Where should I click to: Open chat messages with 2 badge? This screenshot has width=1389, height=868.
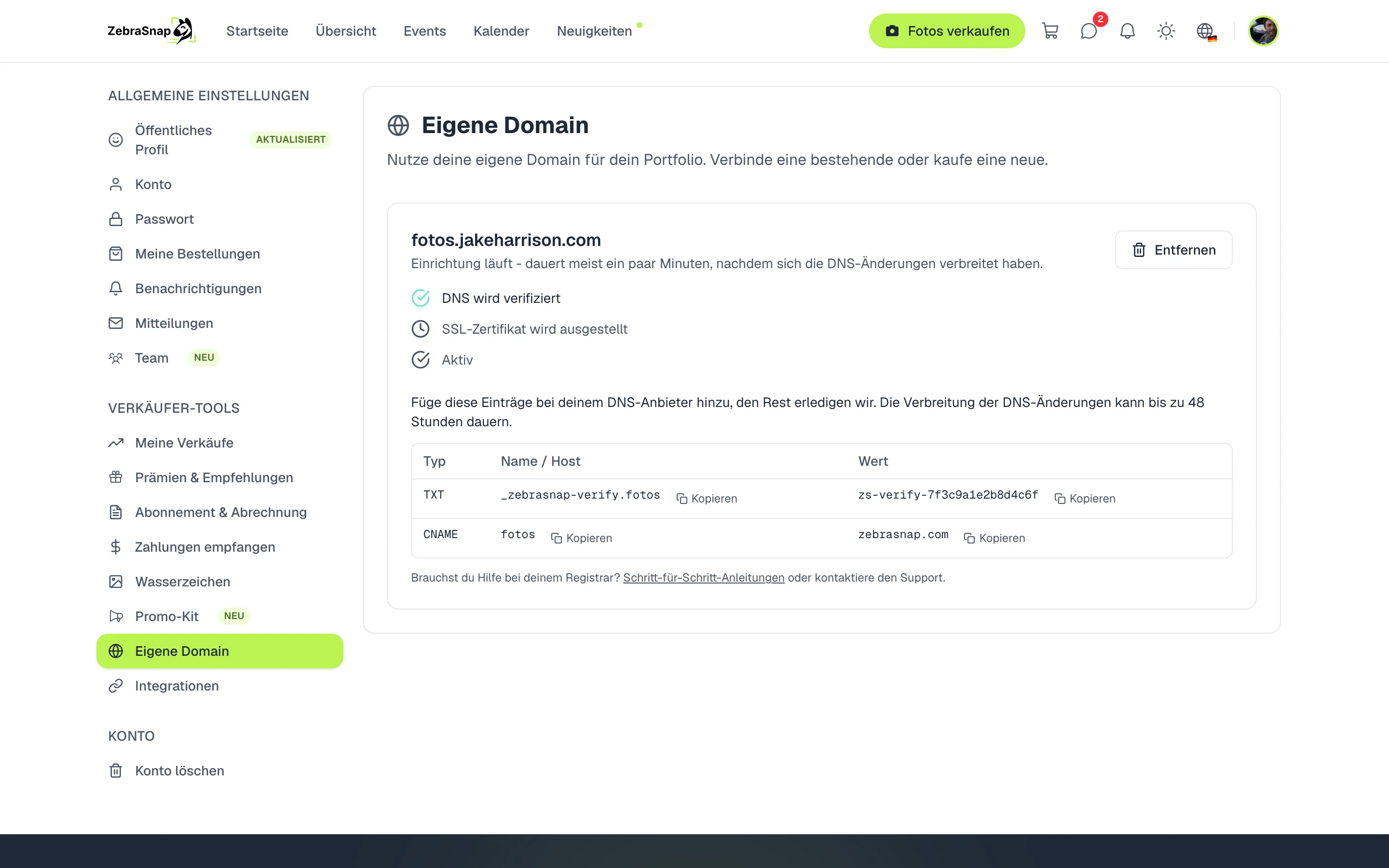point(1089,31)
